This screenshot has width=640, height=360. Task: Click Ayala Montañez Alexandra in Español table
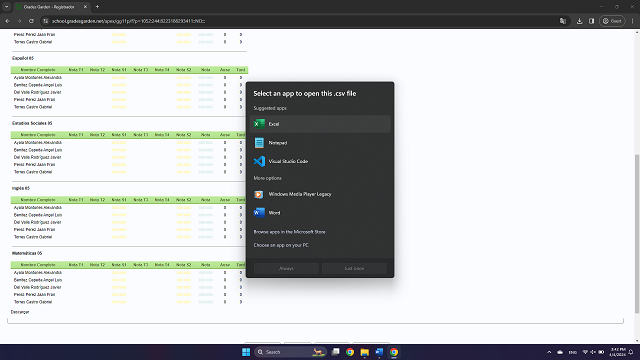click(38, 78)
